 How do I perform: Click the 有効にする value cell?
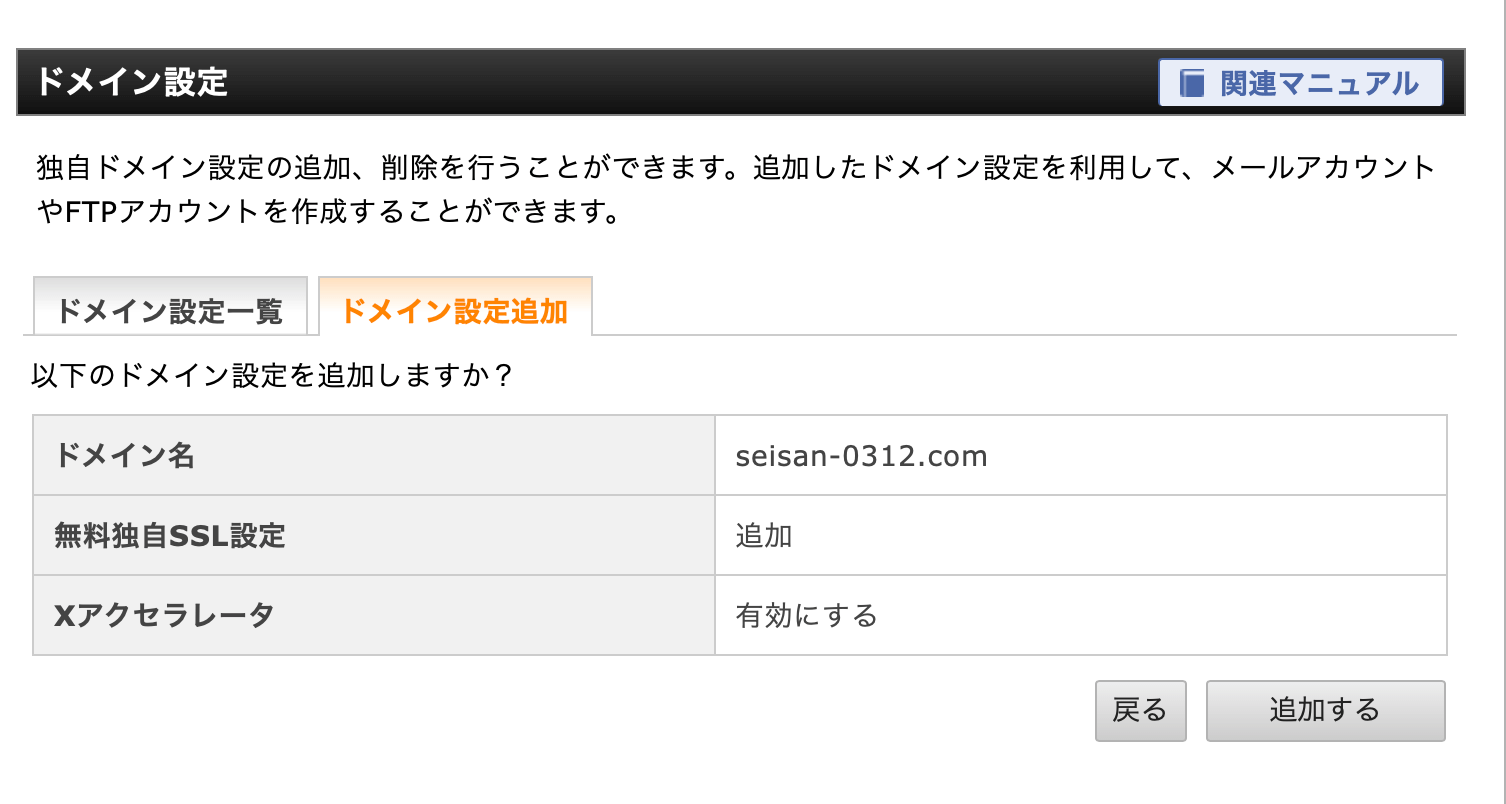pyautogui.click(x=806, y=616)
